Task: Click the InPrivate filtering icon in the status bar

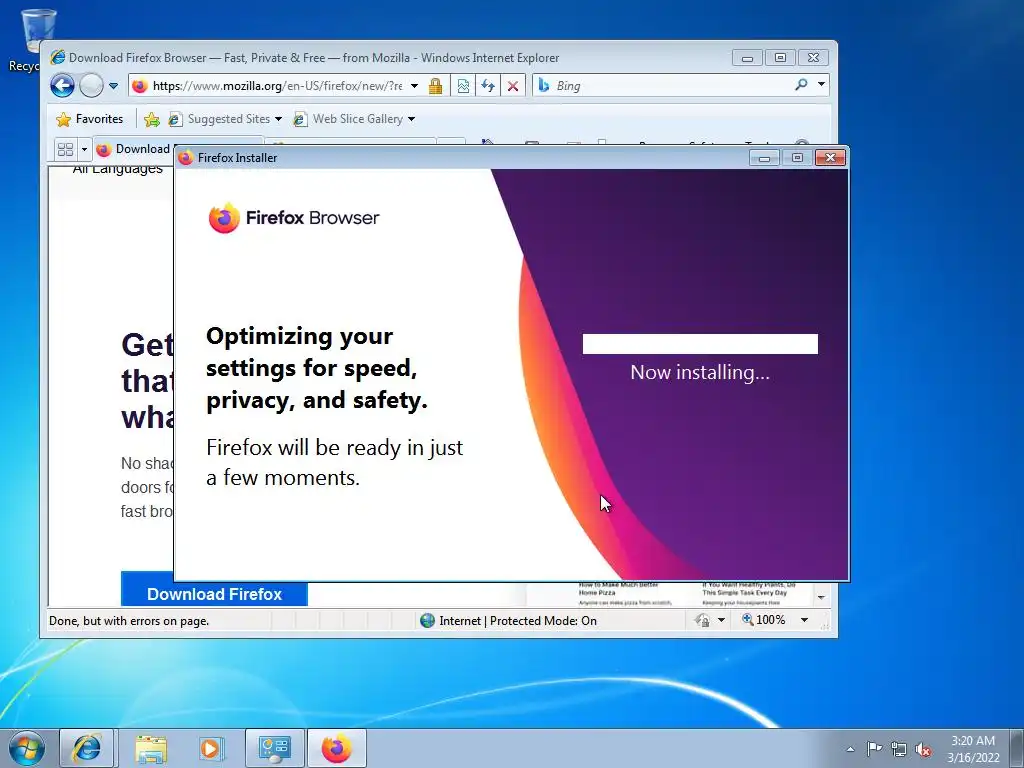Action: tap(703, 620)
